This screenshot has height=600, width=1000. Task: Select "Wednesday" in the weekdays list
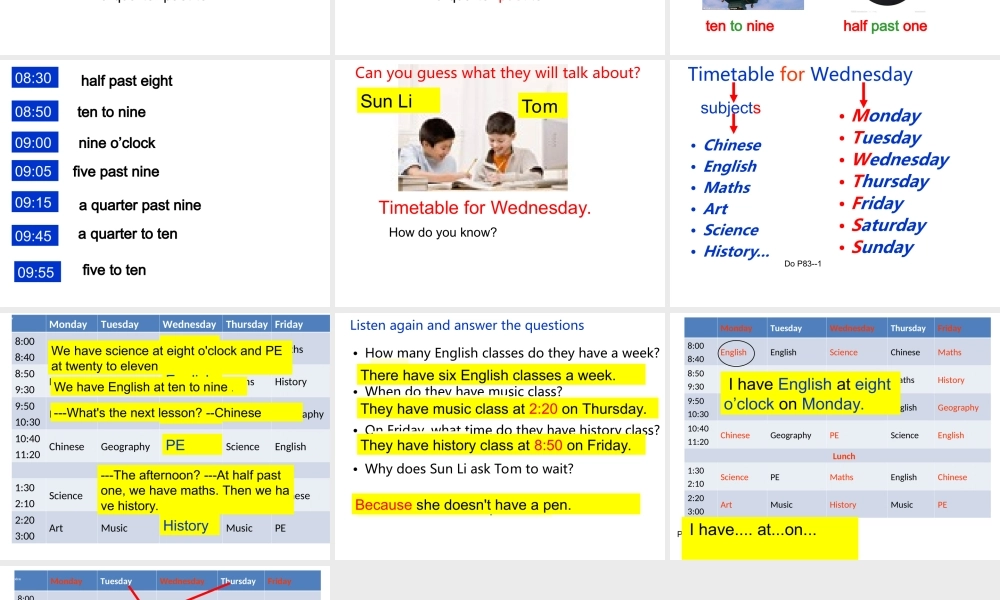[x=900, y=159]
